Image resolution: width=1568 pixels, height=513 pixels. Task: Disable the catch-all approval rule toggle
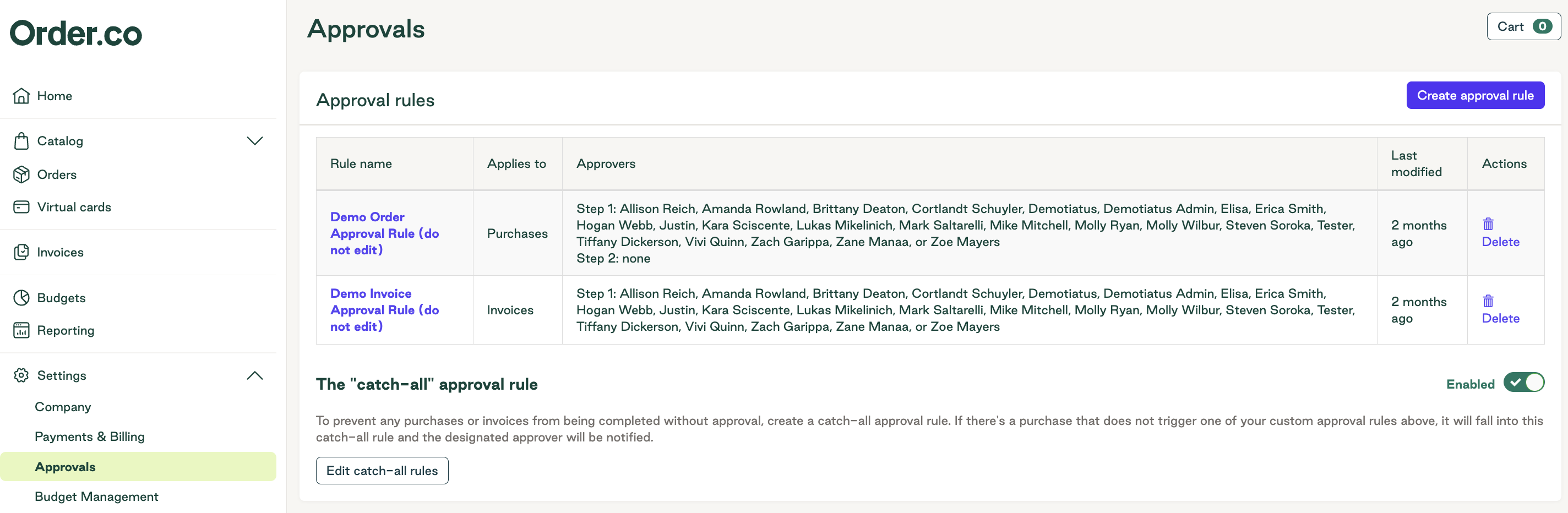pos(1523,383)
